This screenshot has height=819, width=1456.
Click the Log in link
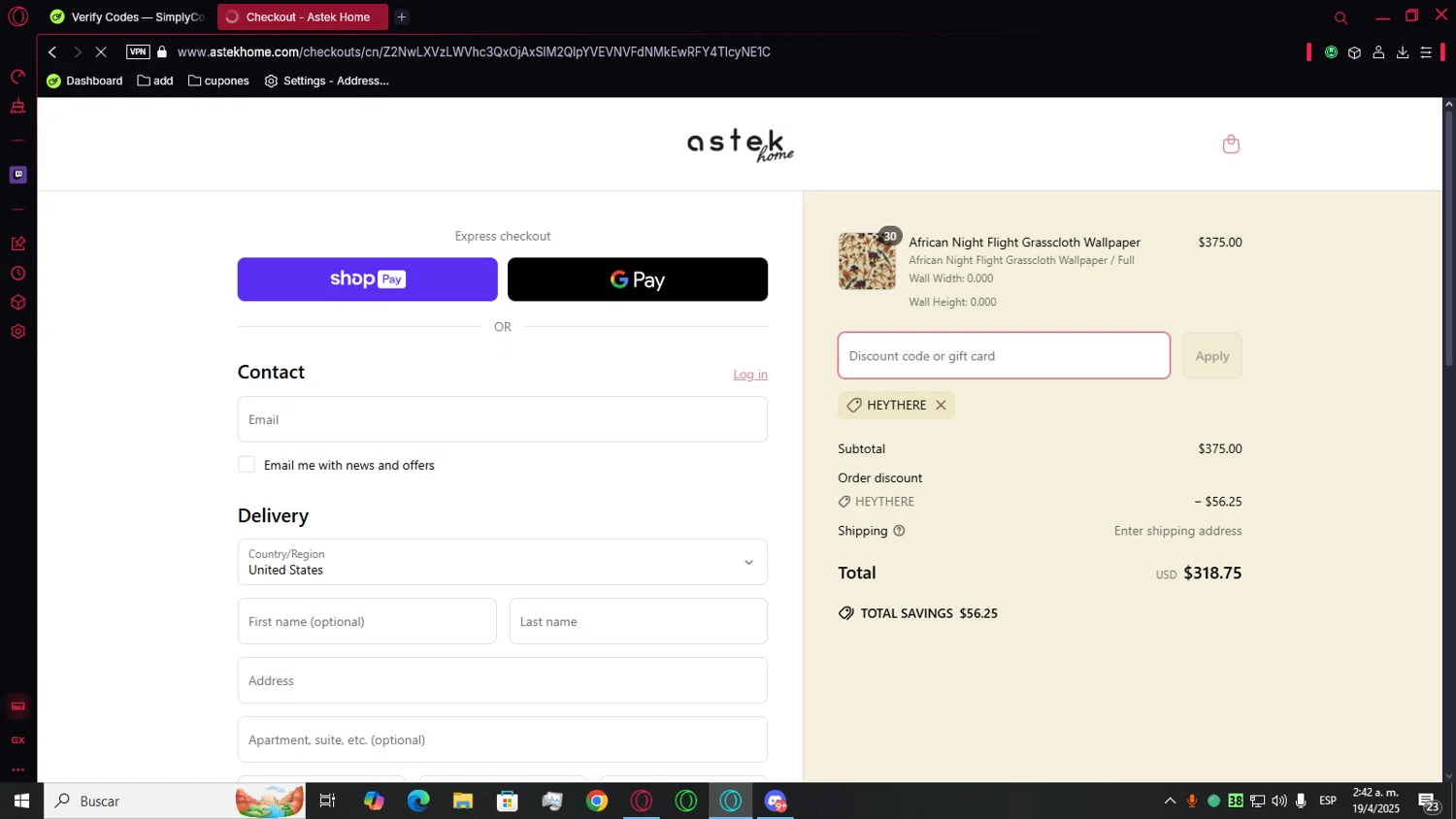point(750,375)
